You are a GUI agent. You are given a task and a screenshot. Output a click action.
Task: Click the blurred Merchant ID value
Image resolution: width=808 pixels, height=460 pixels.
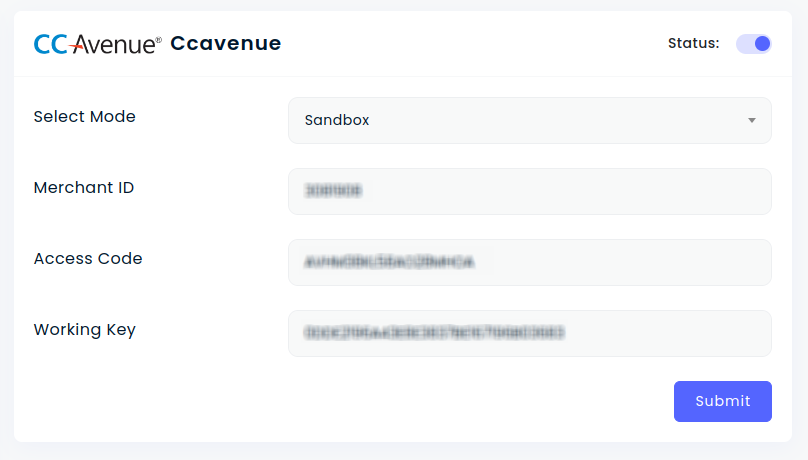[334, 191]
